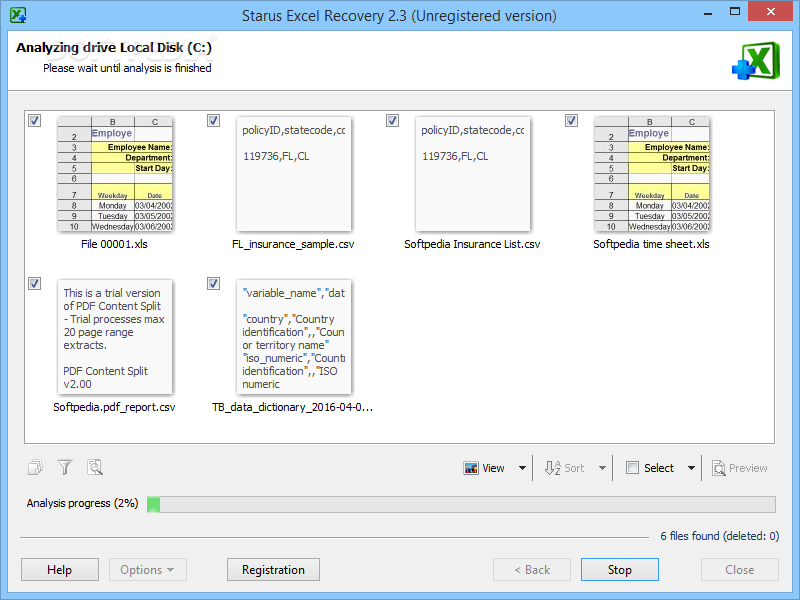Click the Help button
800x600 pixels.
pyautogui.click(x=60, y=569)
